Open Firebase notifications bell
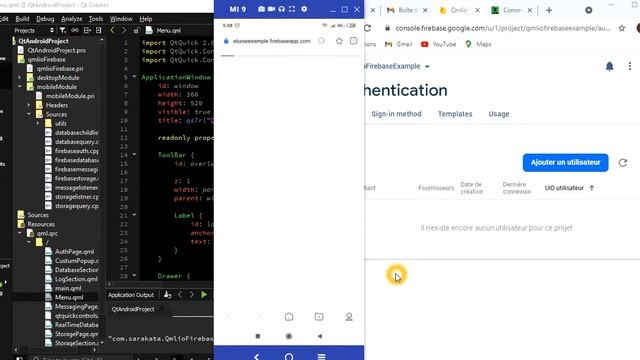The height and width of the screenshot is (360, 640). 609,66
